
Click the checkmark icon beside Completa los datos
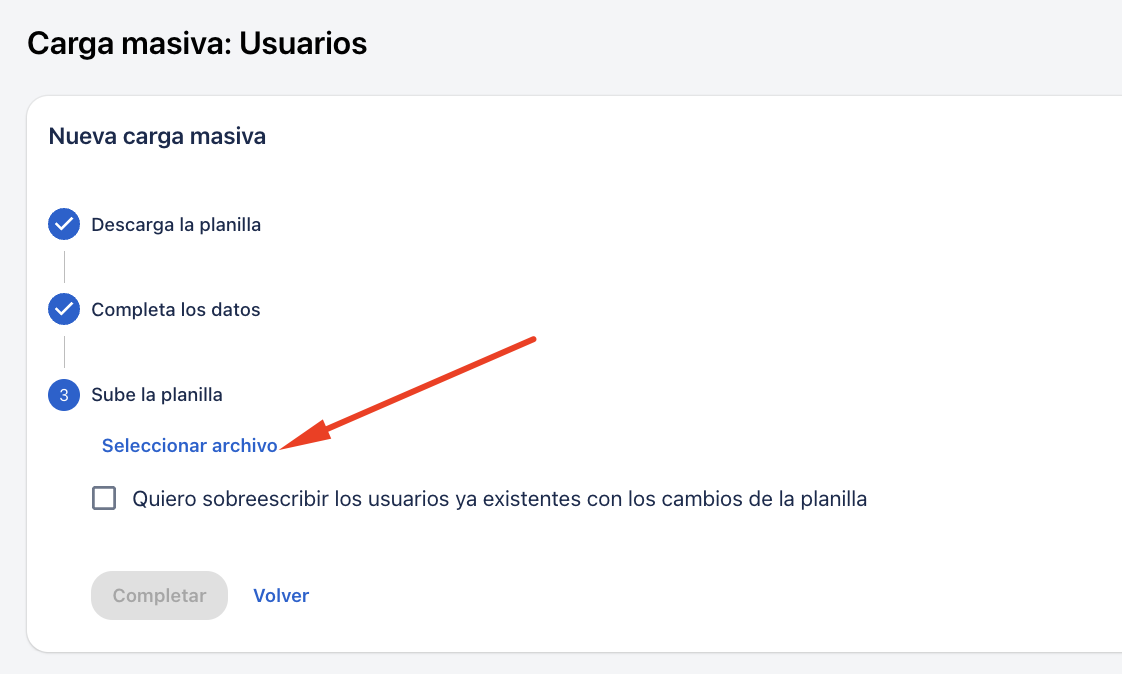64,309
